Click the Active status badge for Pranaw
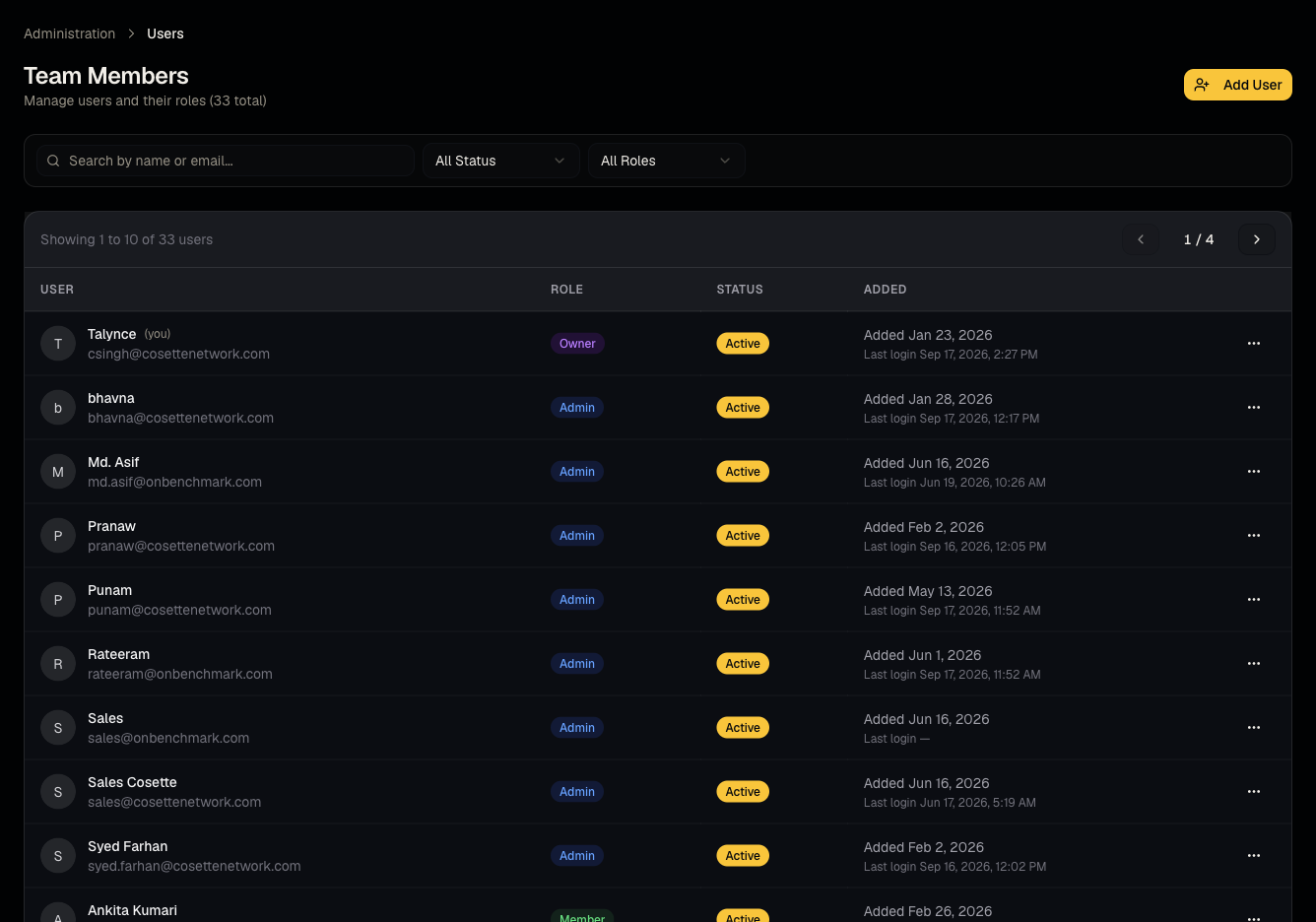Image resolution: width=1316 pixels, height=922 pixels. click(x=743, y=536)
